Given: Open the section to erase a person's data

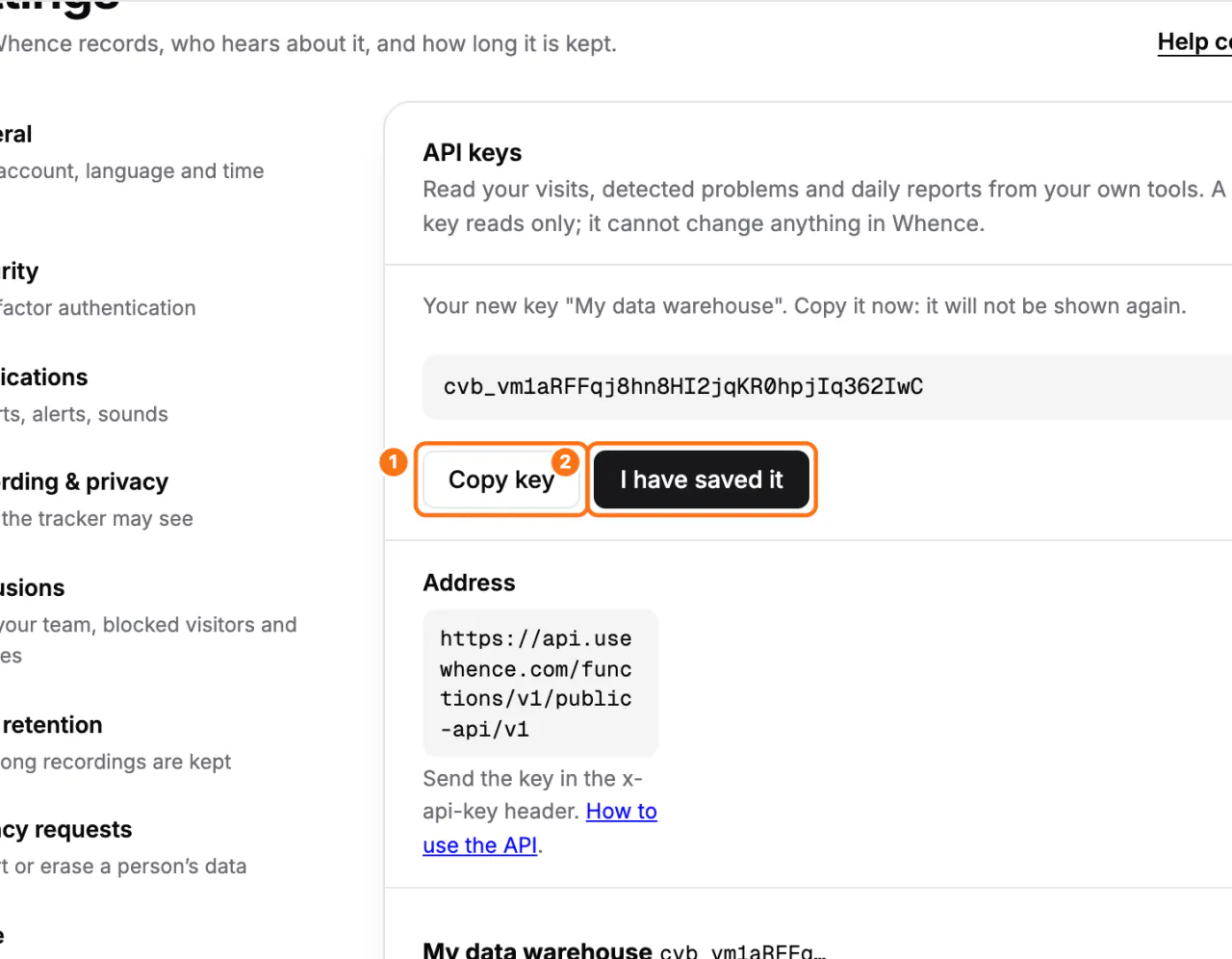Looking at the screenshot, I should tap(123, 848).
